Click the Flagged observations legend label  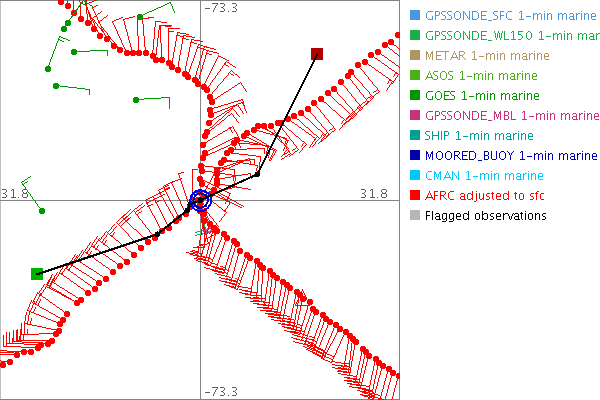pos(486,215)
